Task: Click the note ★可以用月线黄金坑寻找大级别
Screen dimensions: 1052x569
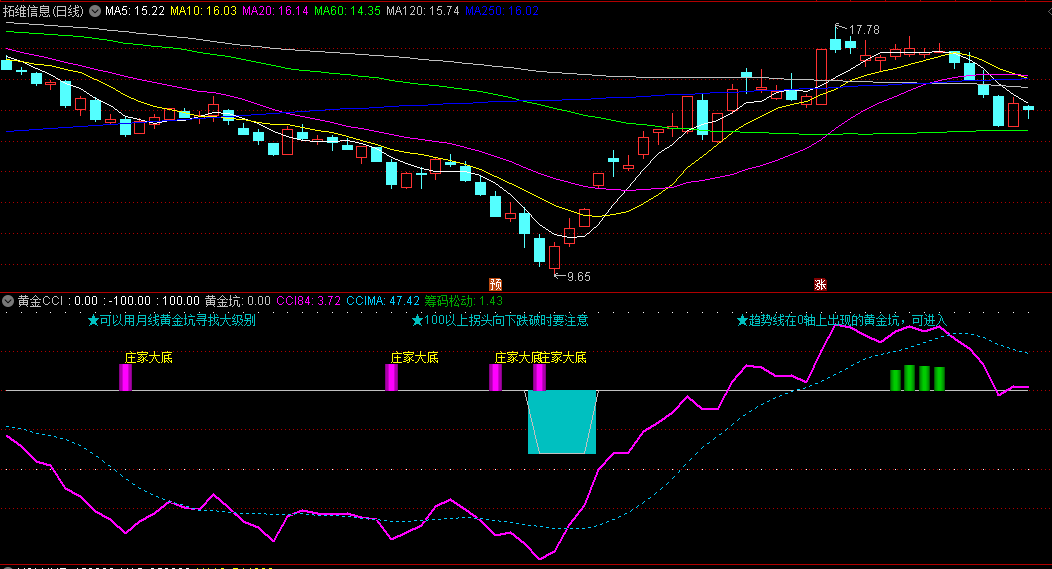Action: click(x=172, y=320)
